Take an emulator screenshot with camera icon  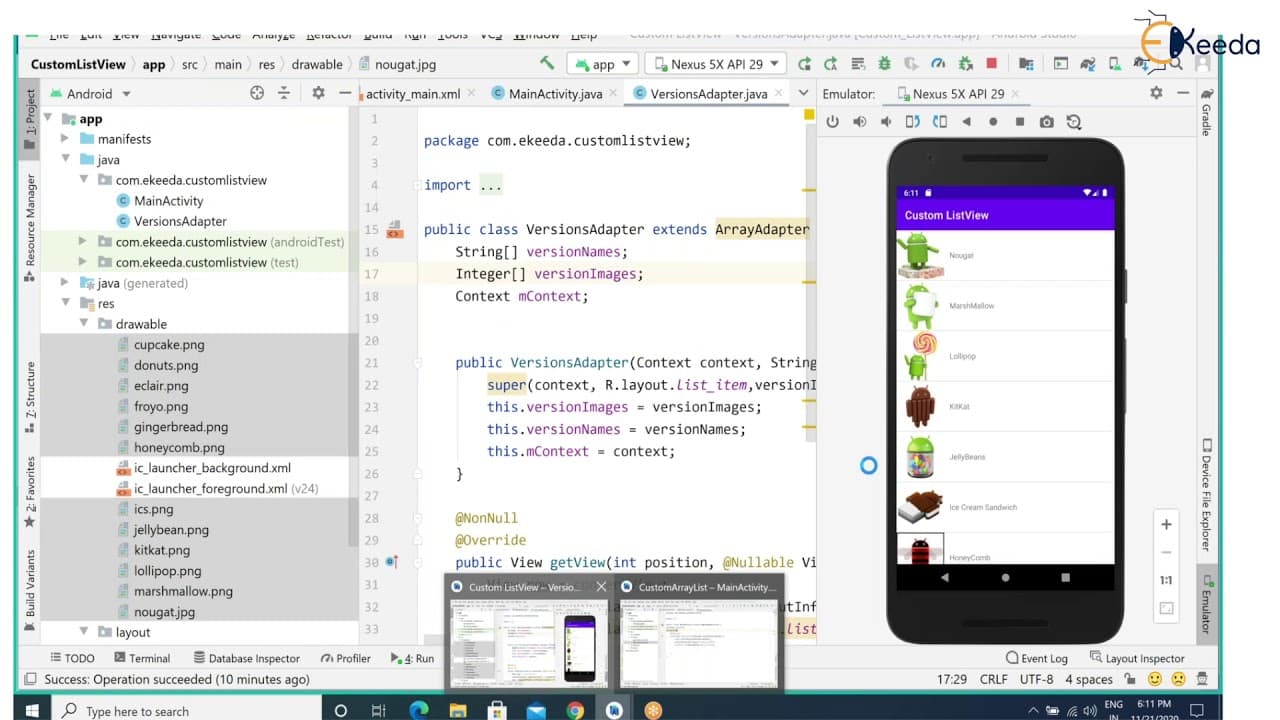[x=1046, y=122]
